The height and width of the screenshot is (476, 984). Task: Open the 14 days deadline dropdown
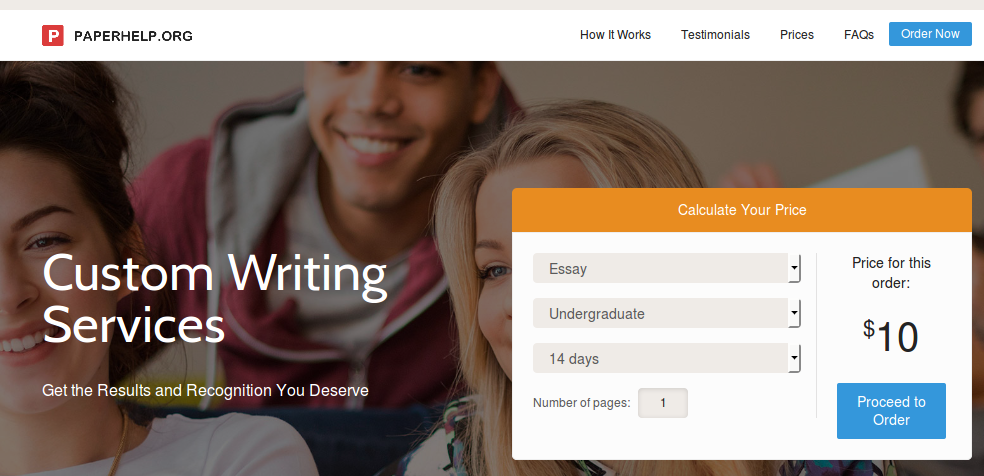tap(666, 358)
